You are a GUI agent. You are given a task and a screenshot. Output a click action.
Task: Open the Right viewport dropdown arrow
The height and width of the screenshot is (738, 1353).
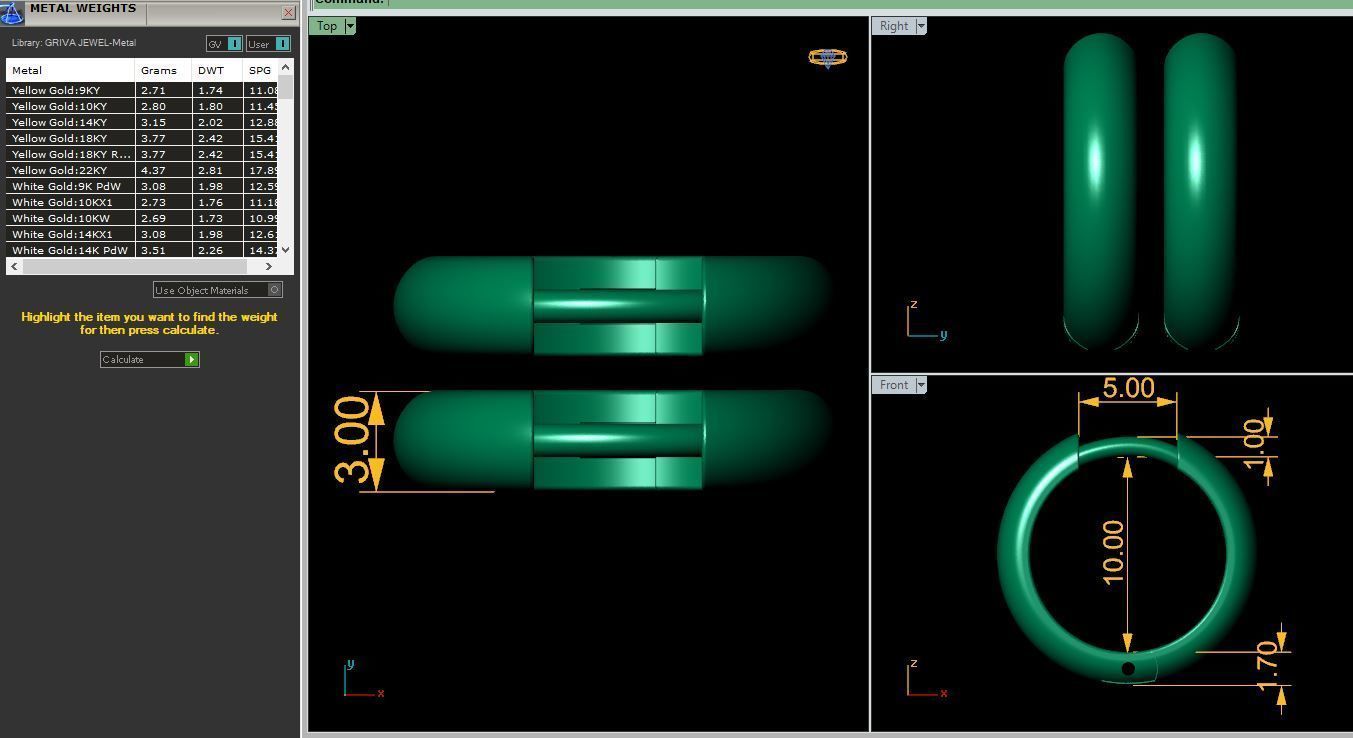[921, 26]
